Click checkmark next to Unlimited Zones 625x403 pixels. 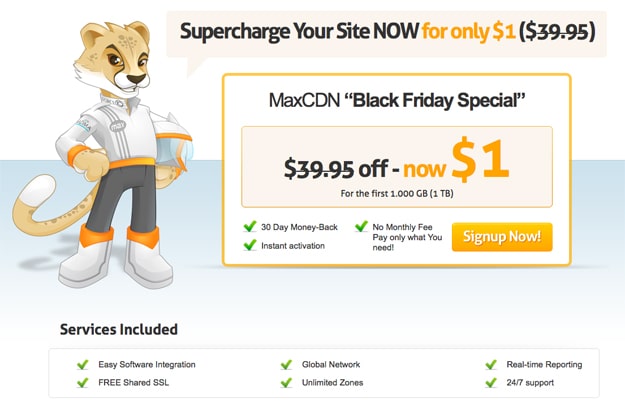(286, 382)
